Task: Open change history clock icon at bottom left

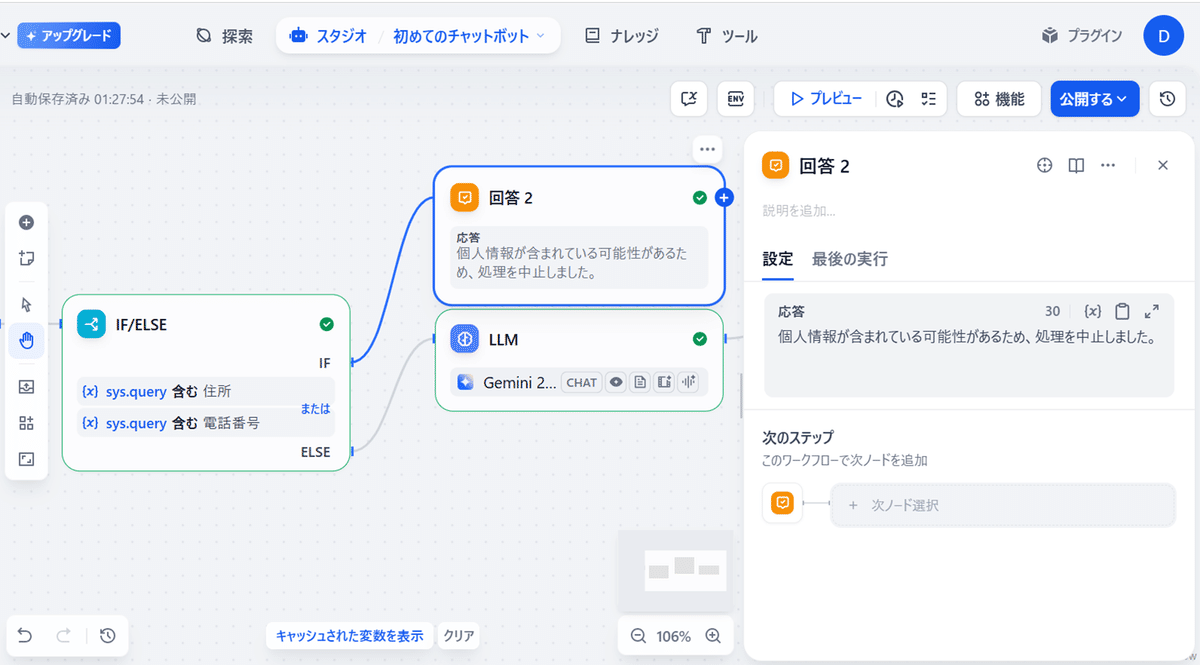Action: (108, 635)
